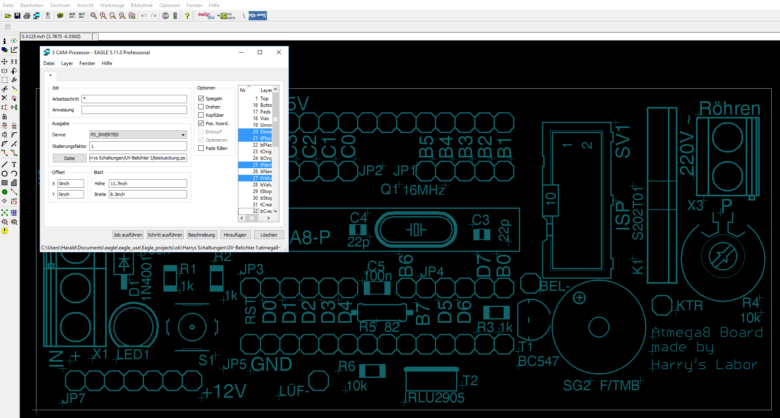780x418 pixels.
Task: Open the Device PS_INVERTED dropdown
Action: pos(137,134)
